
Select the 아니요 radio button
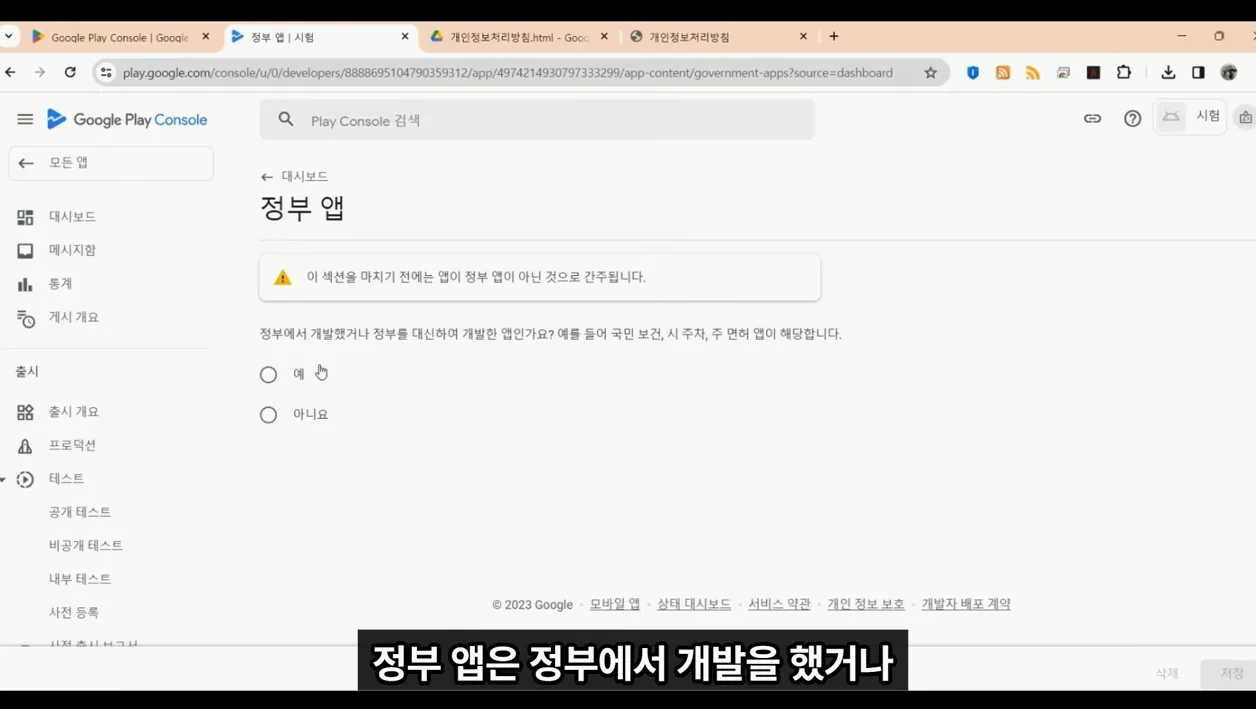pos(268,415)
